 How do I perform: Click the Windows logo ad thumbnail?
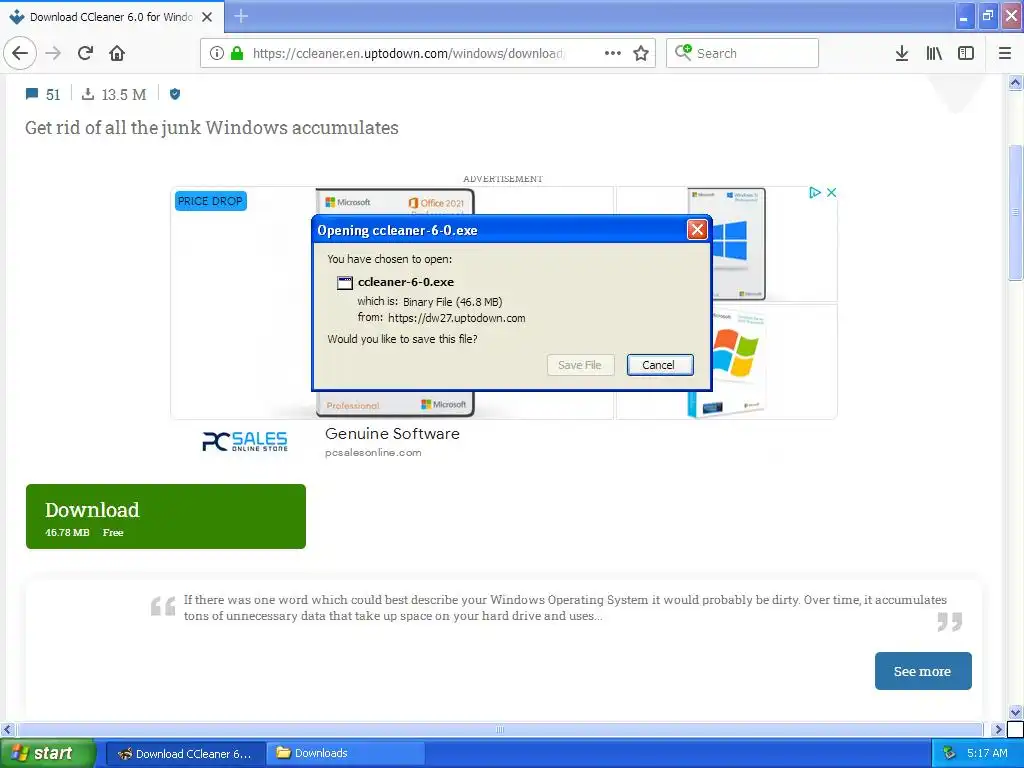(x=729, y=243)
